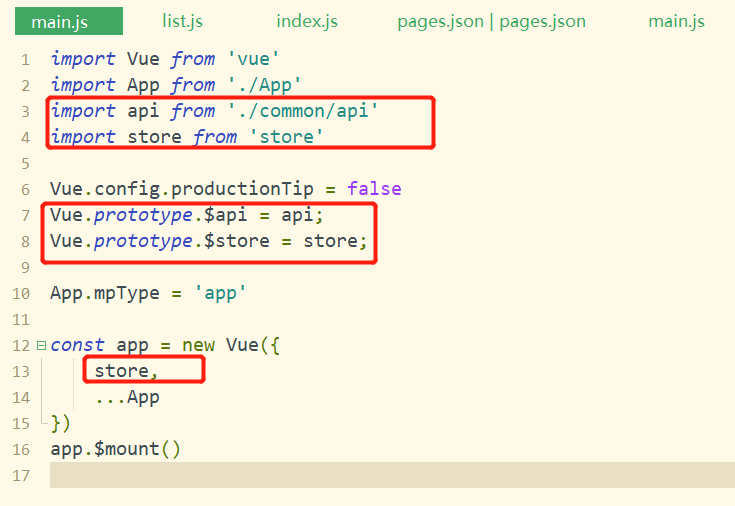The height and width of the screenshot is (506, 735).
Task: Click the app.$mount() call
Action: [x=115, y=449]
